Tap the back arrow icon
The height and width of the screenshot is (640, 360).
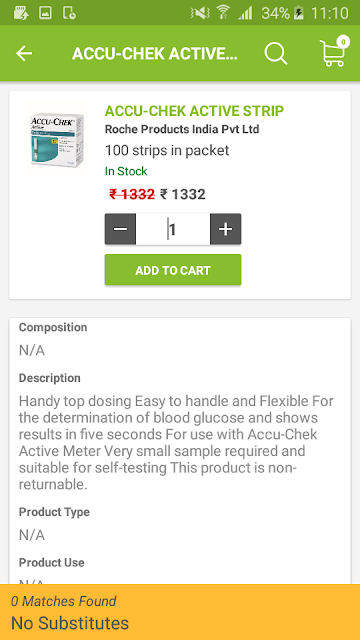point(24,53)
